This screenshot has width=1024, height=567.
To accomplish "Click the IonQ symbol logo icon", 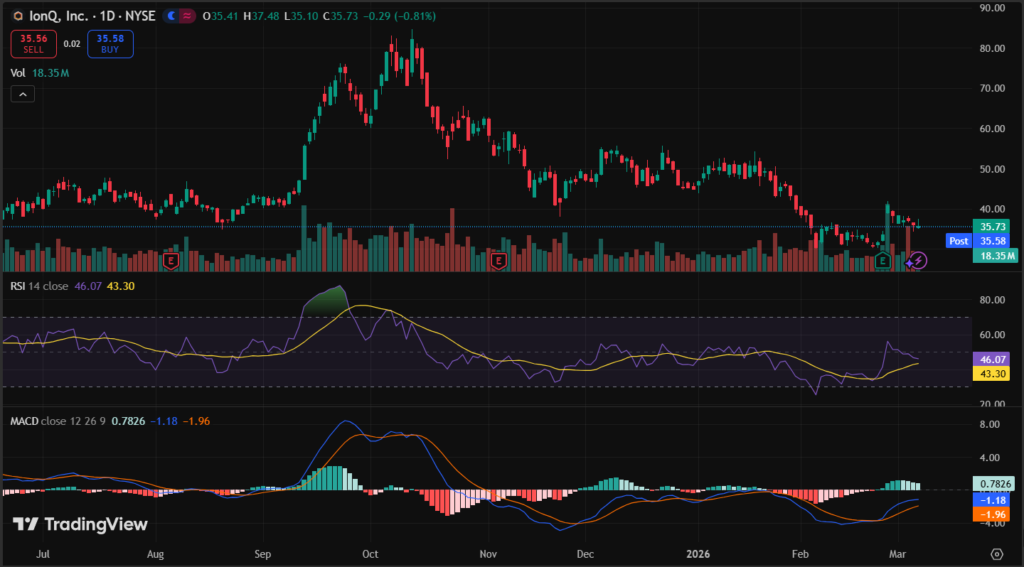I will tap(16, 16).
